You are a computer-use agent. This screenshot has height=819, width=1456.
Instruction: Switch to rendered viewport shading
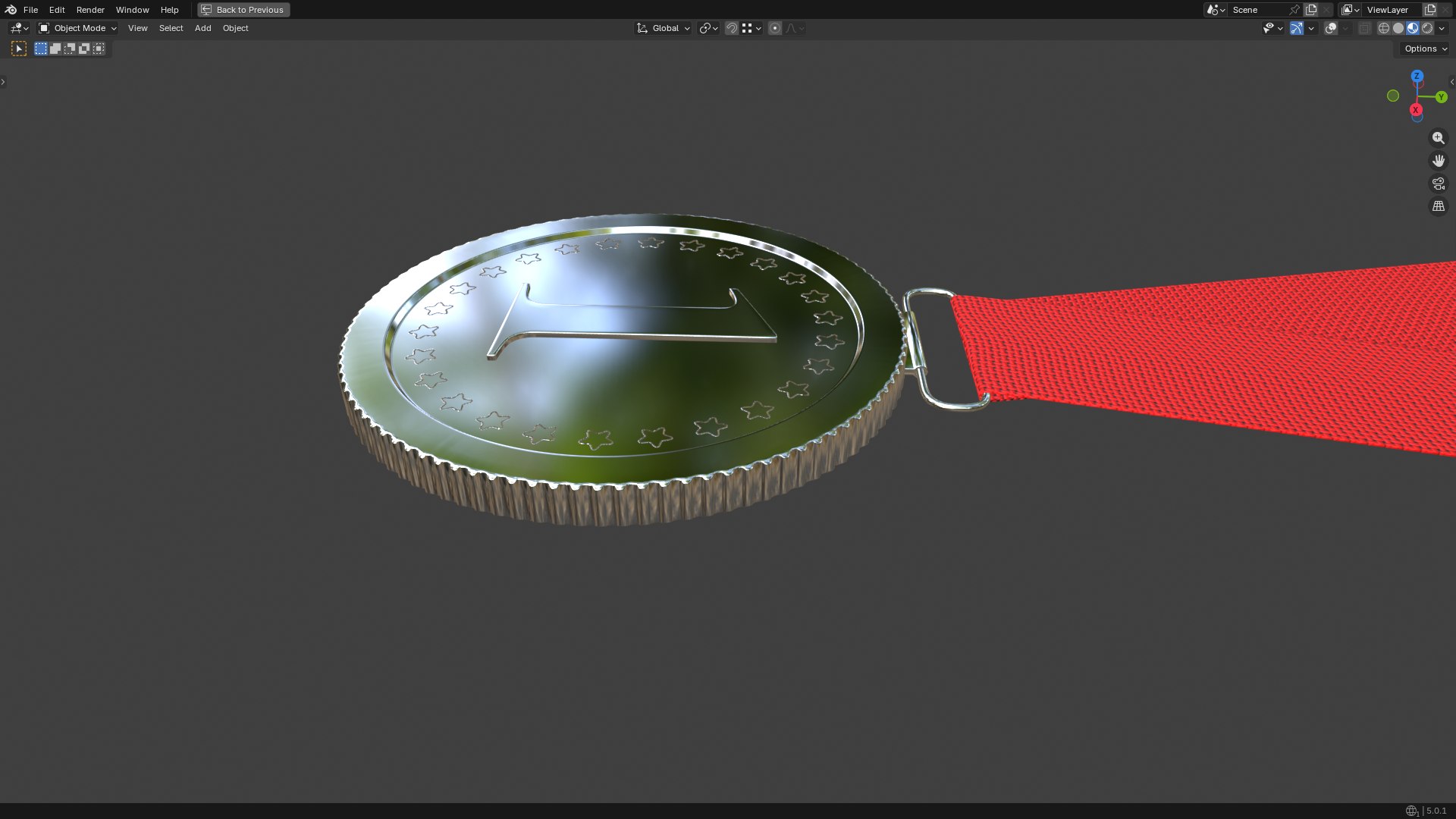click(1427, 28)
